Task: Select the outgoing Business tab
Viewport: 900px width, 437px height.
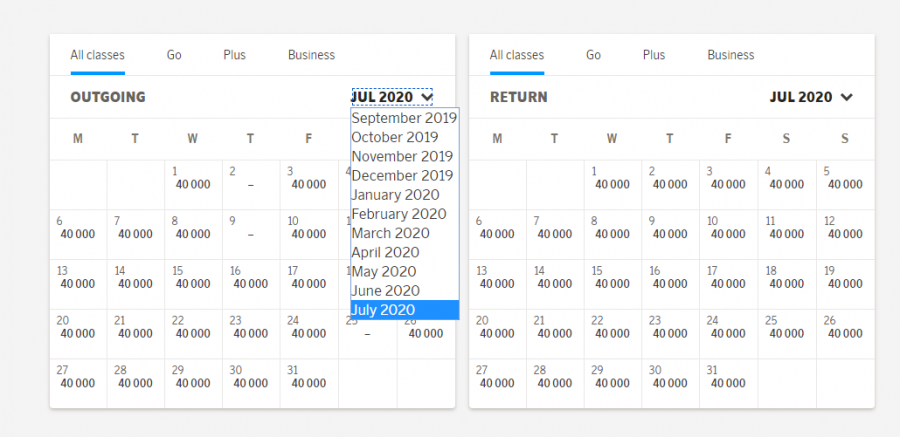Action: [311, 55]
